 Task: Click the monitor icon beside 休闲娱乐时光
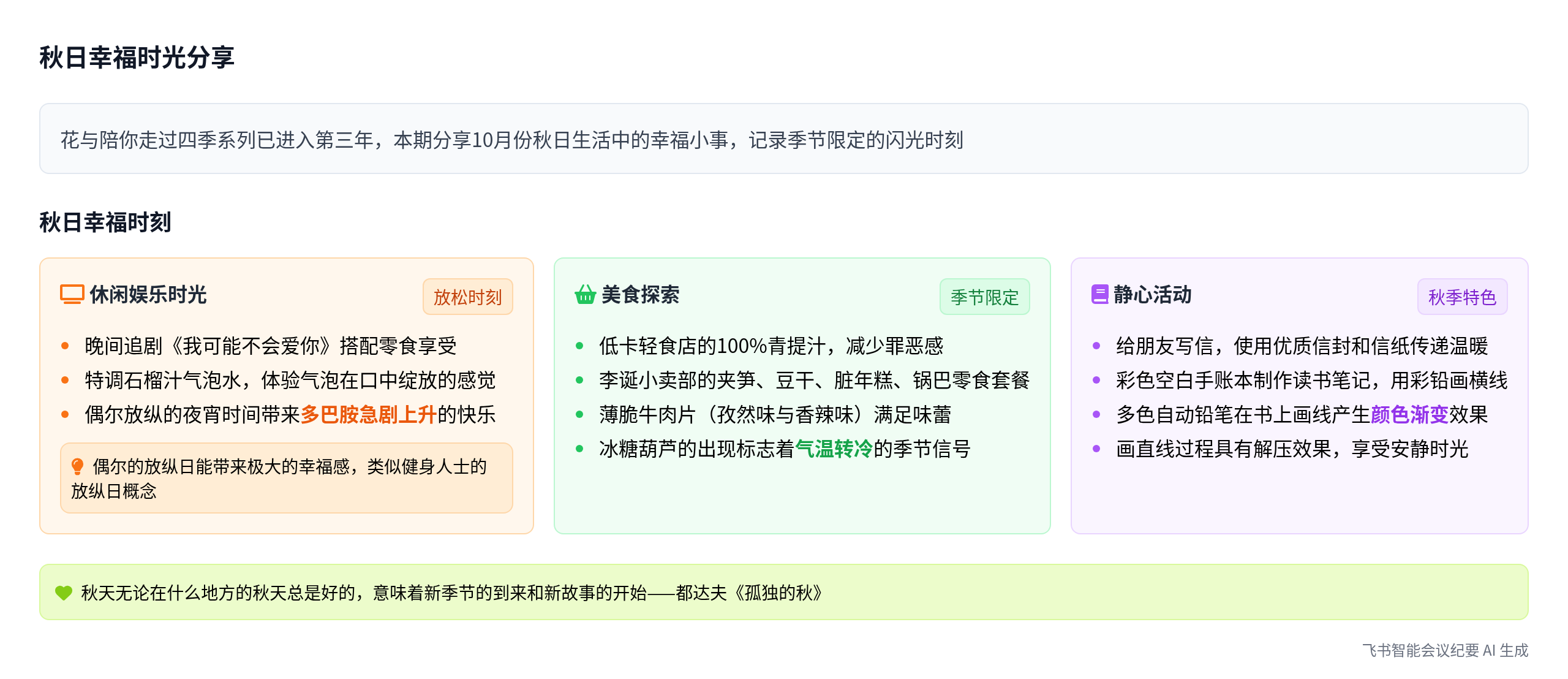pyautogui.click(x=72, y=295)
